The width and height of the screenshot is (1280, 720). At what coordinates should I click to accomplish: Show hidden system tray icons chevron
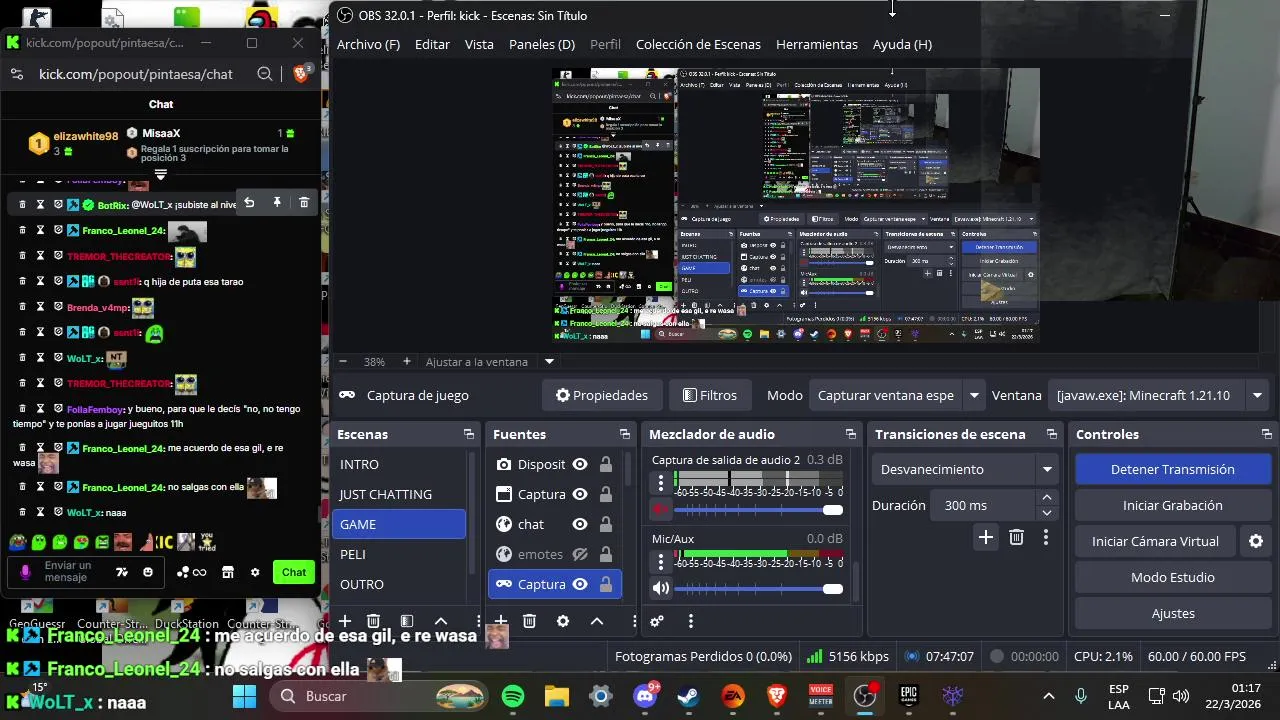click(x=1049, y=696)
